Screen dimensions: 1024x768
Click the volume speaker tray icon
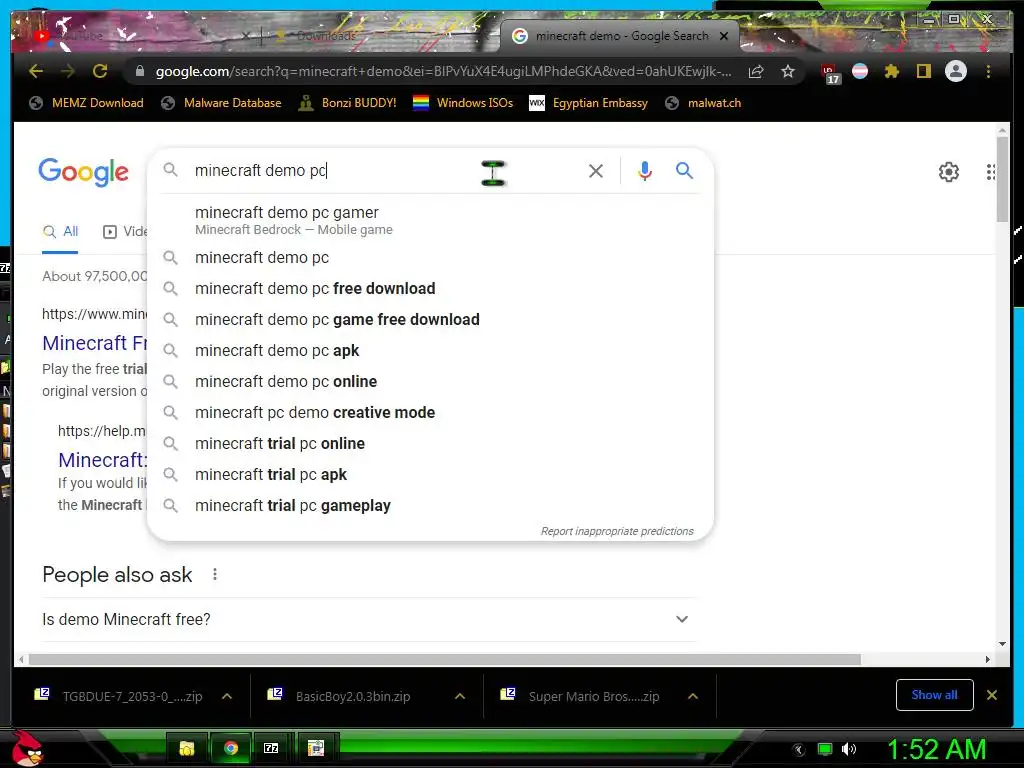click(848, 748)
